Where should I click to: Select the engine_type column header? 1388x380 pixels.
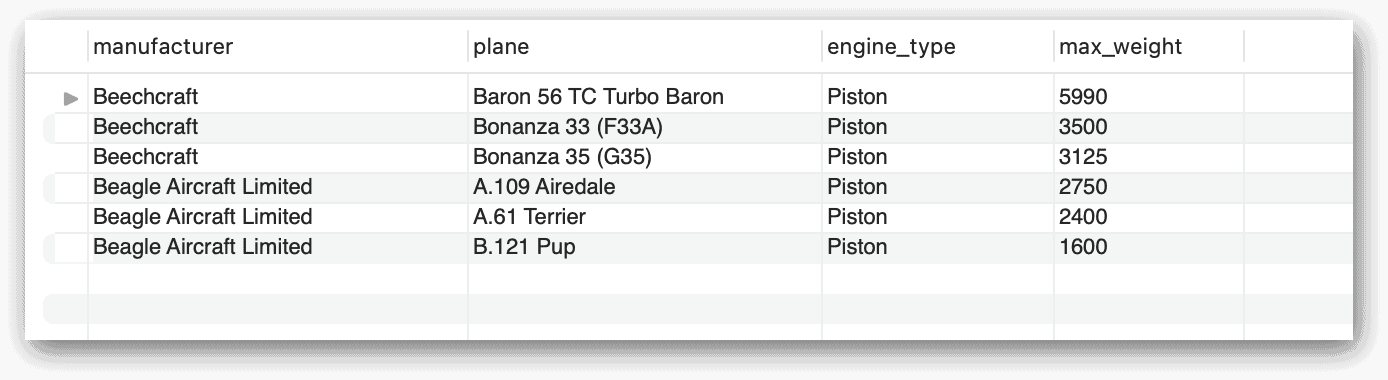[x=938, y=47]
